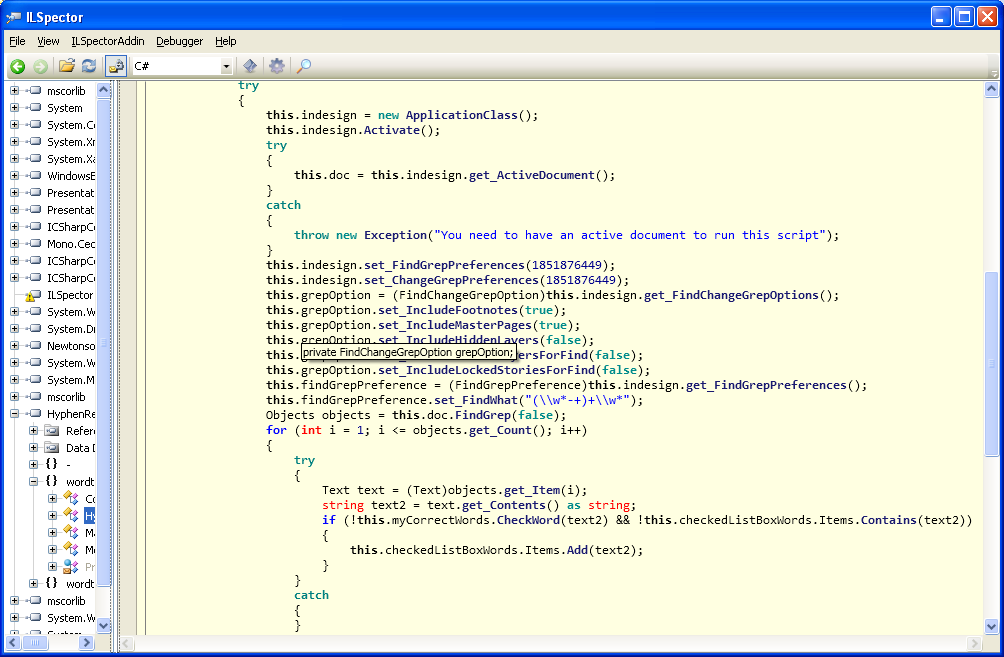Select the 'System' assembly row
This screenshot has width=1004, height=657.
pos(65,108)
